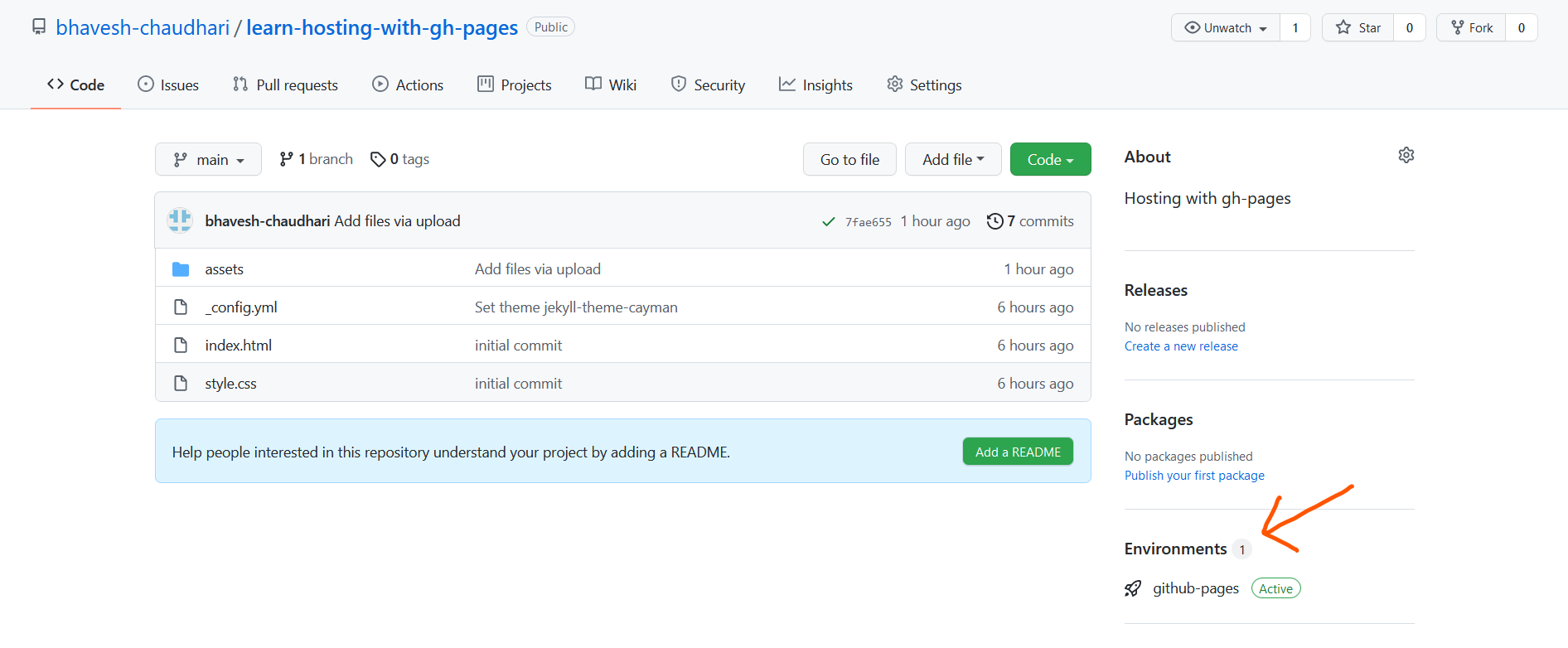Viewport: 1568px width, 648px height.
Task: Open the Projects tab
Action: 514,85
